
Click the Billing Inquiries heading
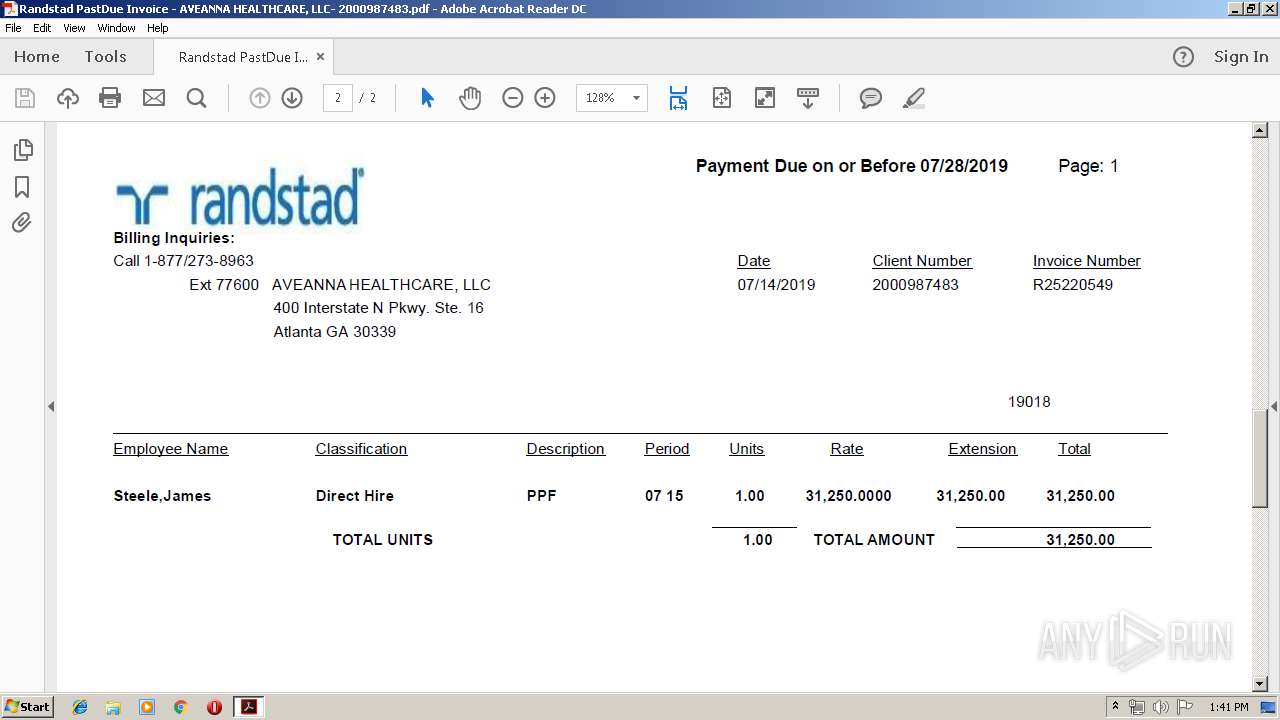click(x=174, y=238)
